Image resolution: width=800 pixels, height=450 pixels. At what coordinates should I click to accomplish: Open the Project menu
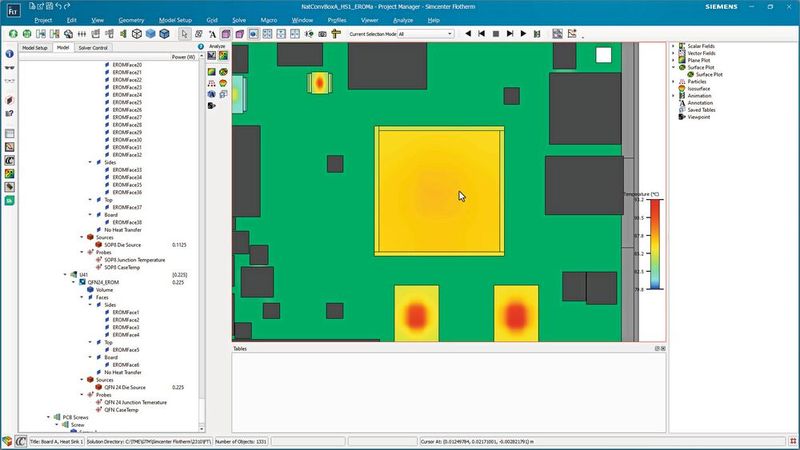tap(43, 20)
